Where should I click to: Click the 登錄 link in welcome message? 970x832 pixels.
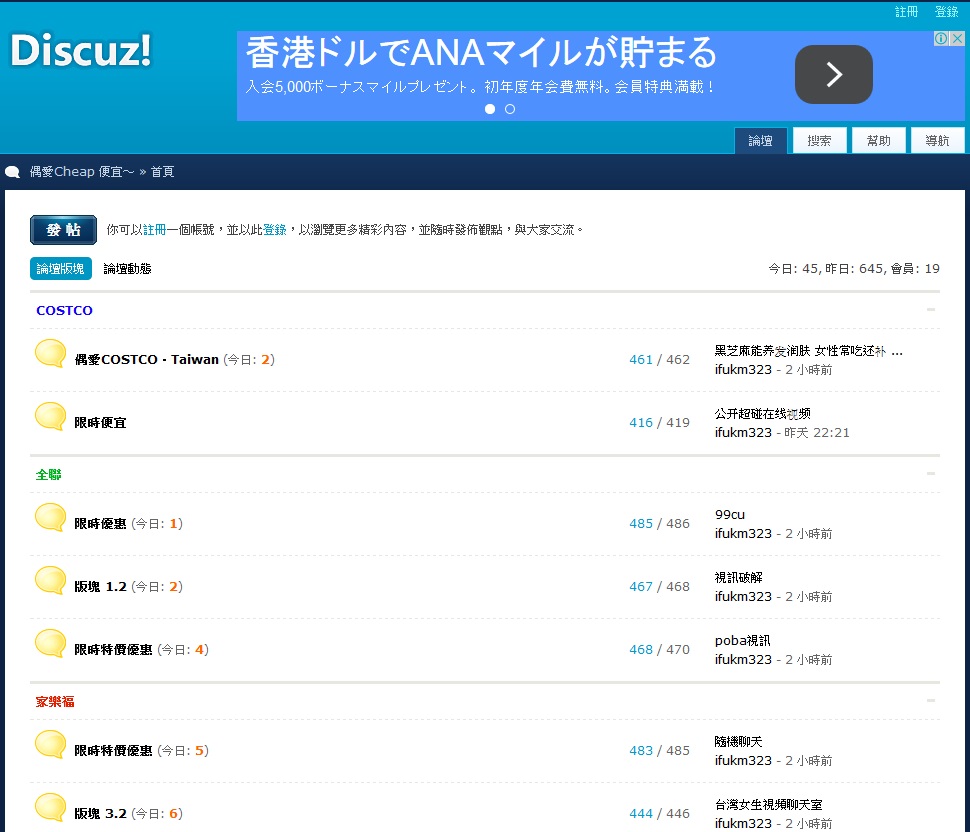275,230
